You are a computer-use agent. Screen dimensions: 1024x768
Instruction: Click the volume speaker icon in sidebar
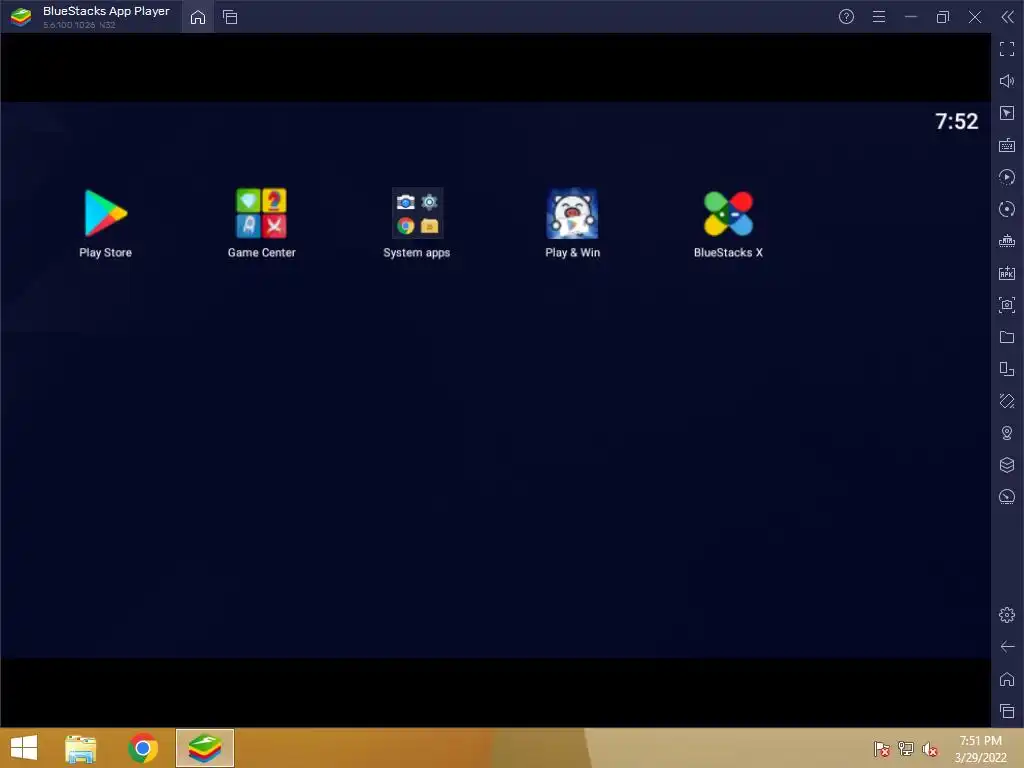1007,81
